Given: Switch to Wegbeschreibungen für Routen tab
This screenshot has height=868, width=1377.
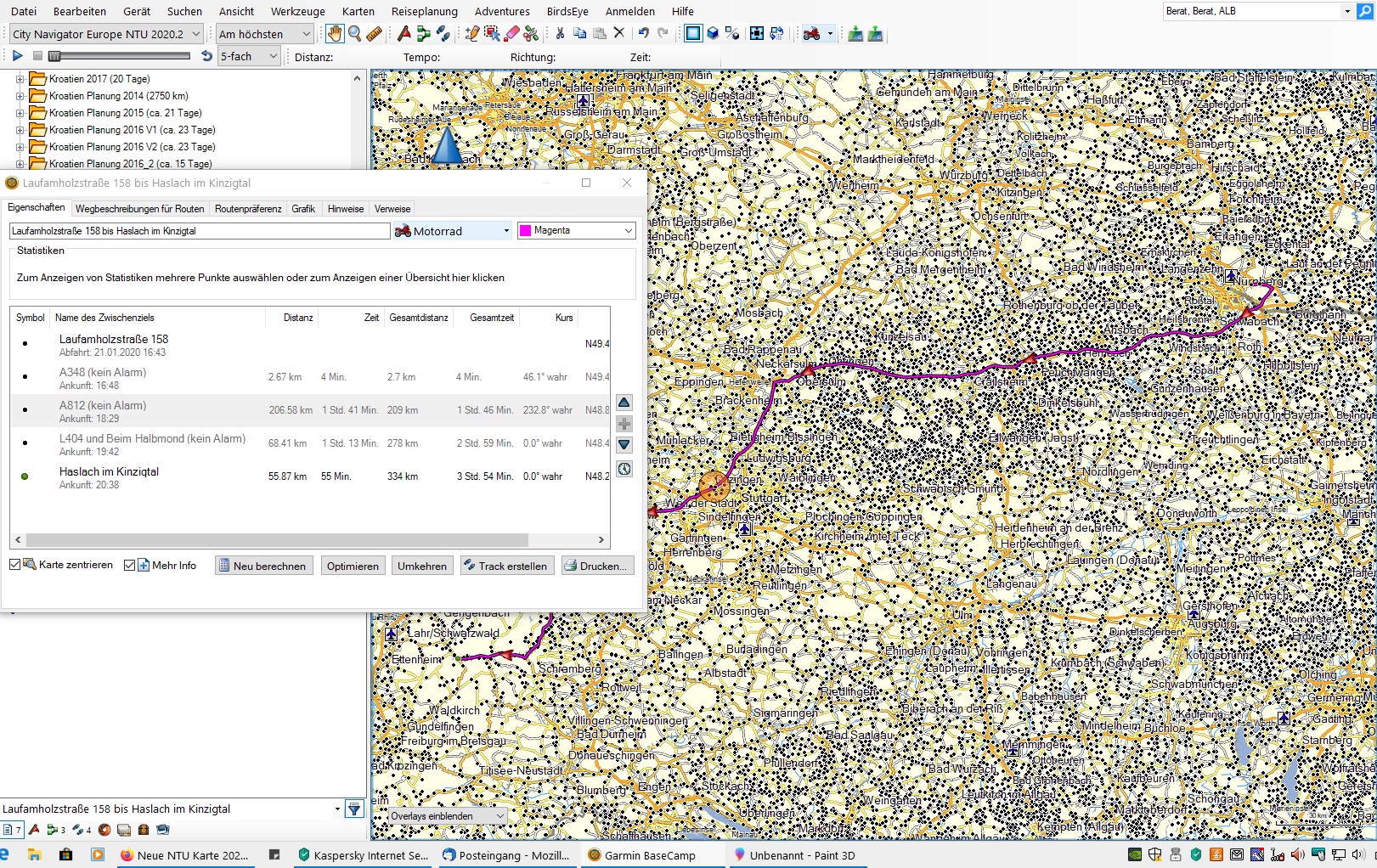Looking at the screenshot, I should coord(139,209).
